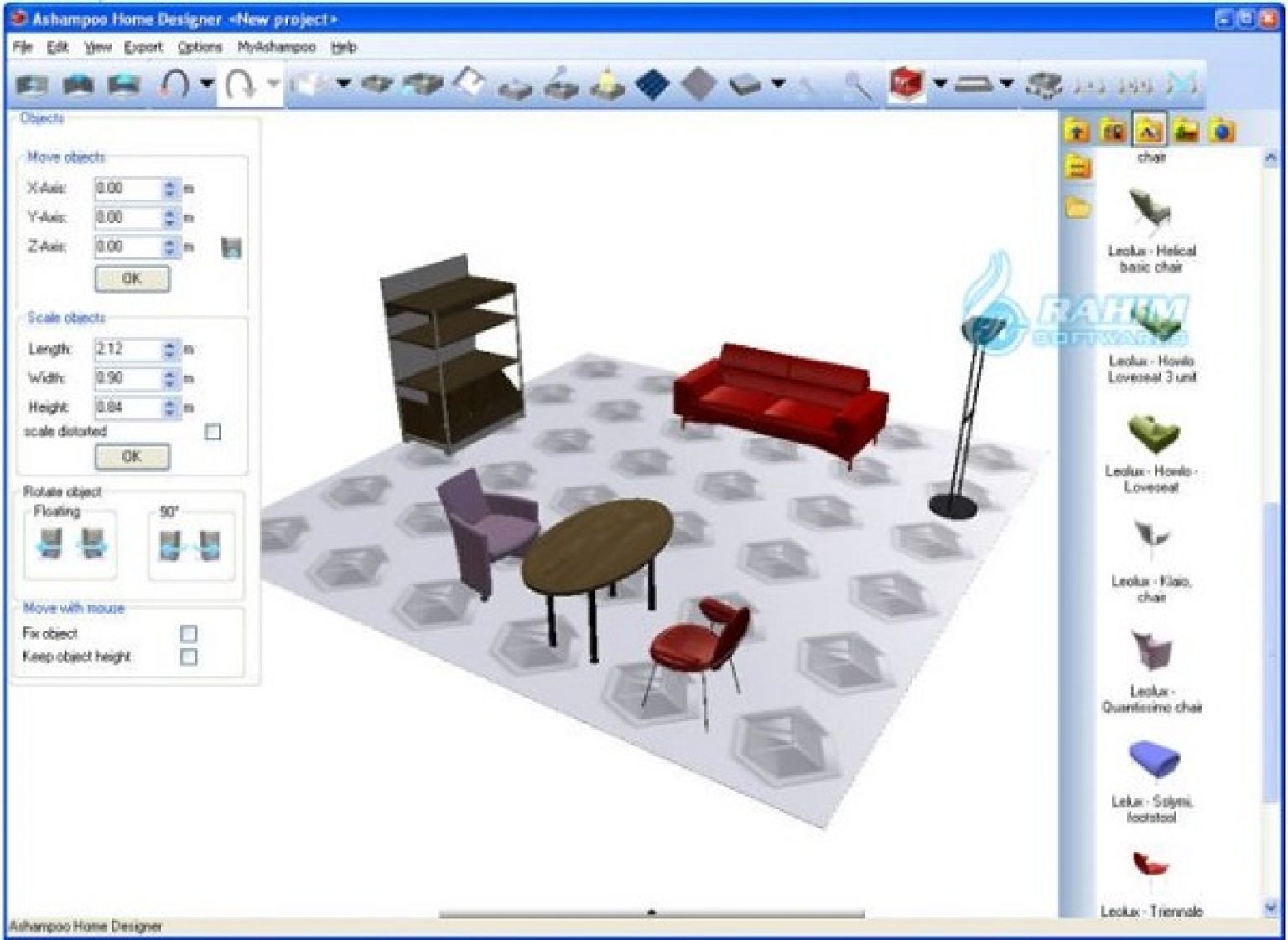Open the Export menu
Image resolution: width=1288 pixels, height=940 pixels.
[x=143, y=47]
